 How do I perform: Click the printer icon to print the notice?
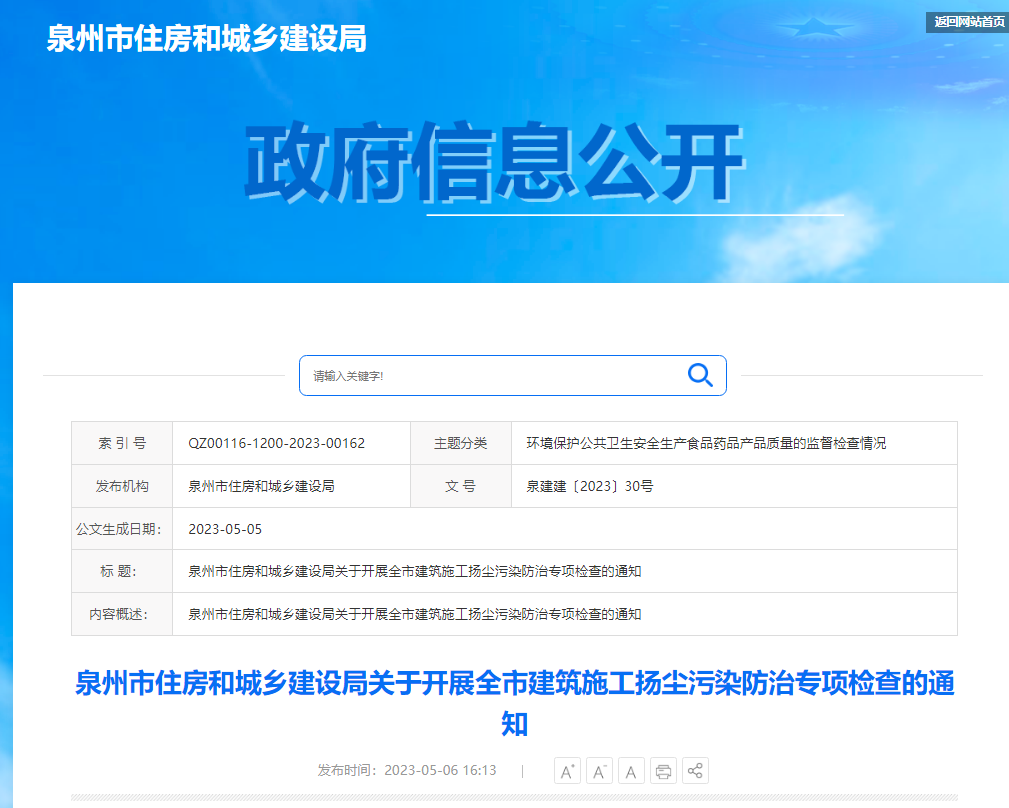662,770
